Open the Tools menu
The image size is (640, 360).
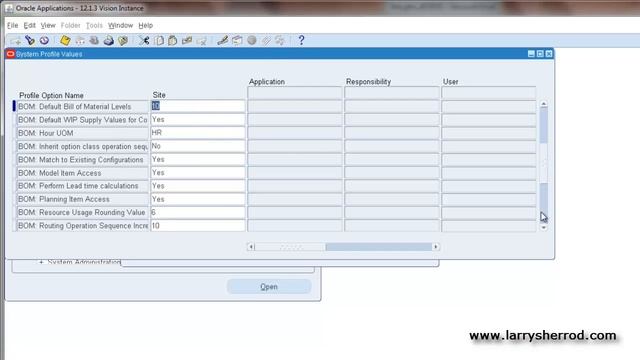tap(94, 25)
